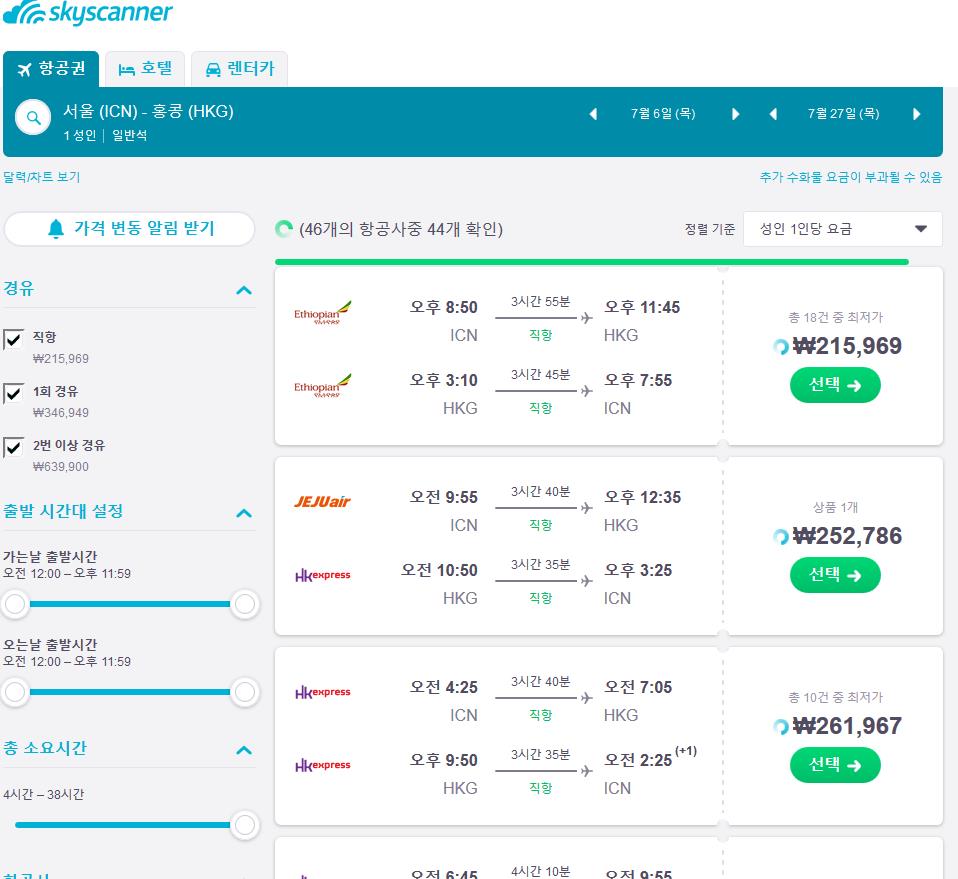Viewport: 958px width, 879px height.
Task: Click the 4시간 – 38시간 duration range text
Action: coord(43,795)
